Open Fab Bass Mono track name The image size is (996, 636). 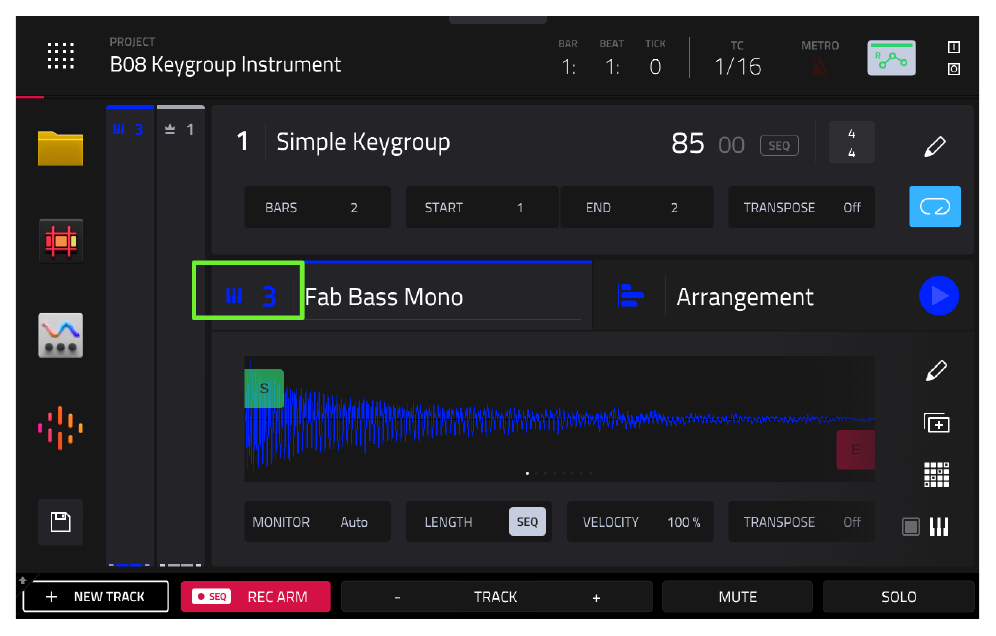384,297
